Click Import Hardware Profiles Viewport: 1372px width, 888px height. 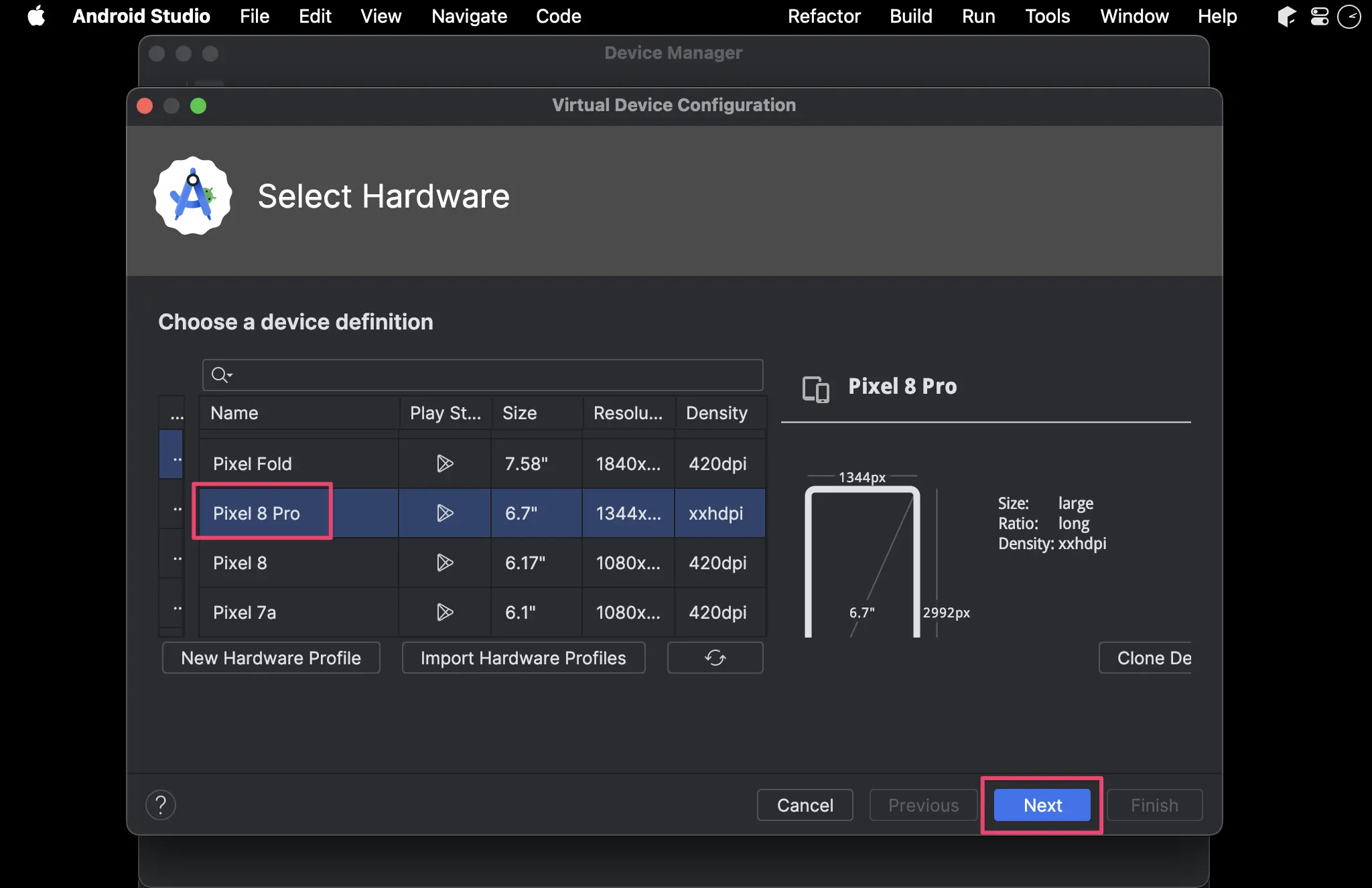(523, 658)
